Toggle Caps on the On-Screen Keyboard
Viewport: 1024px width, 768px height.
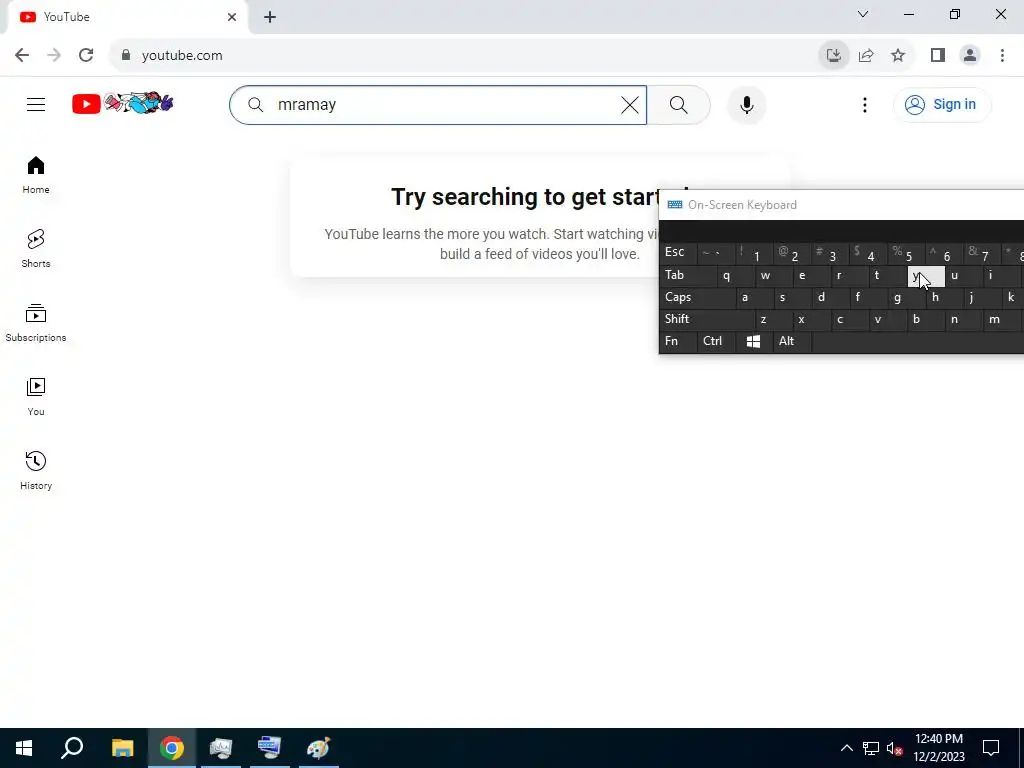[697, 297]
